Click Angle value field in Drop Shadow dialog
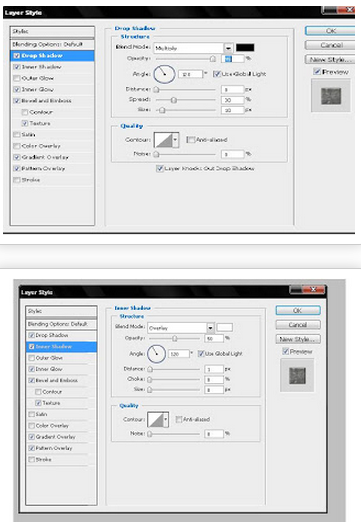This screenshot has width=361, height=522. [190, 74]
